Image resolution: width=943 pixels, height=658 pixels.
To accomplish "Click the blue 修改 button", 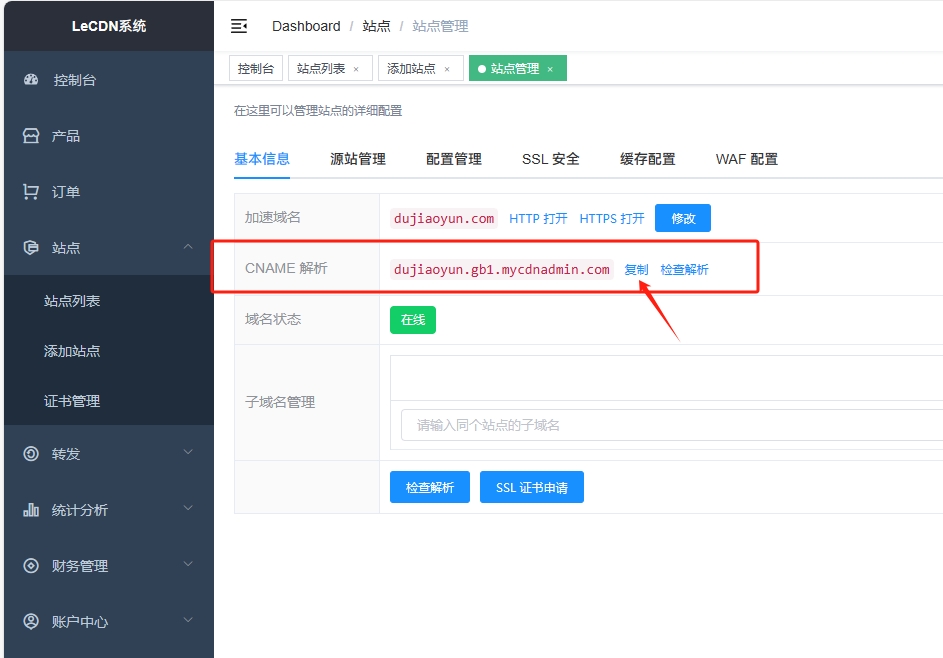I will [x=682, y=218].
